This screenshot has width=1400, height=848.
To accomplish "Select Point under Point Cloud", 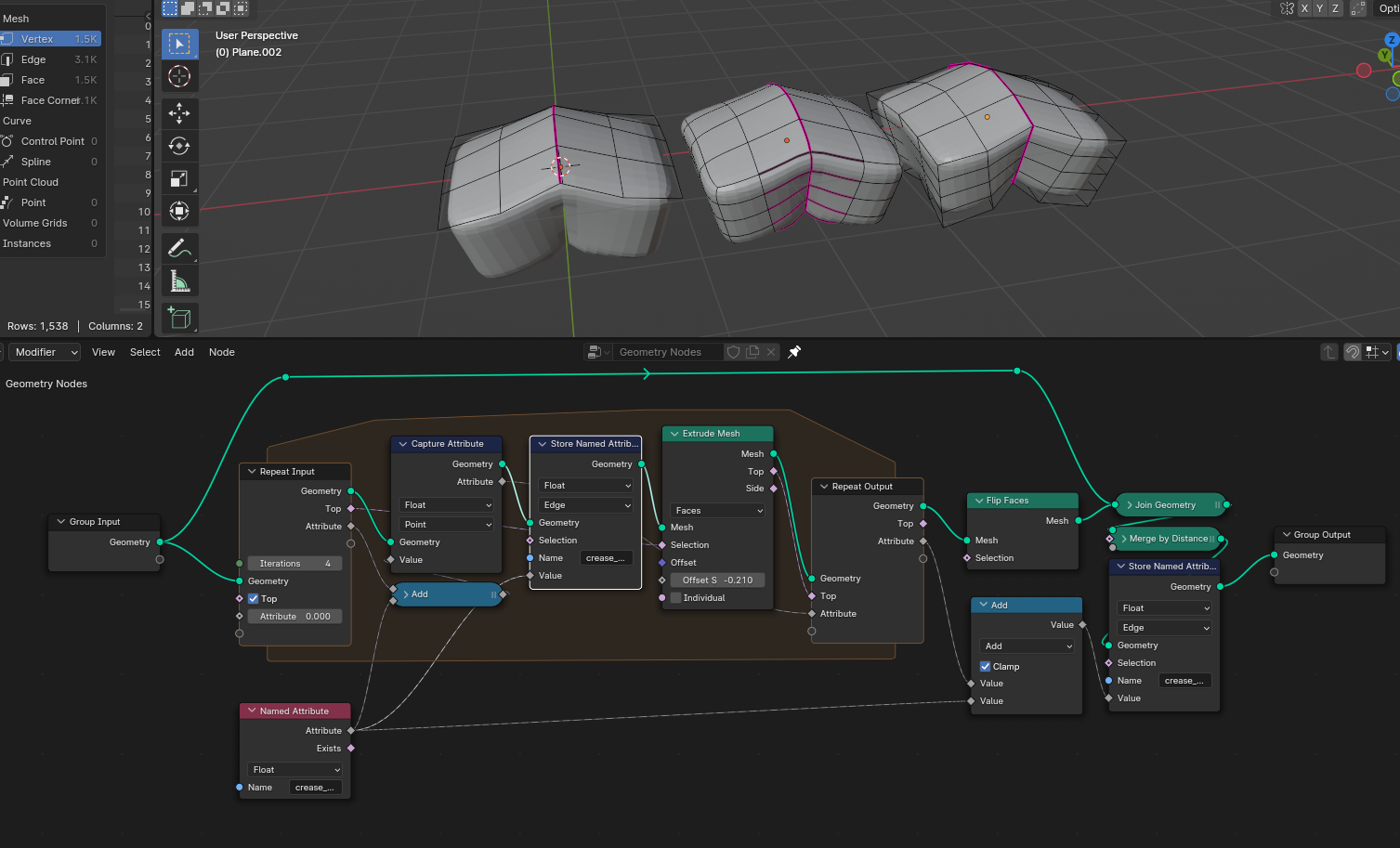I will point(50,202).
